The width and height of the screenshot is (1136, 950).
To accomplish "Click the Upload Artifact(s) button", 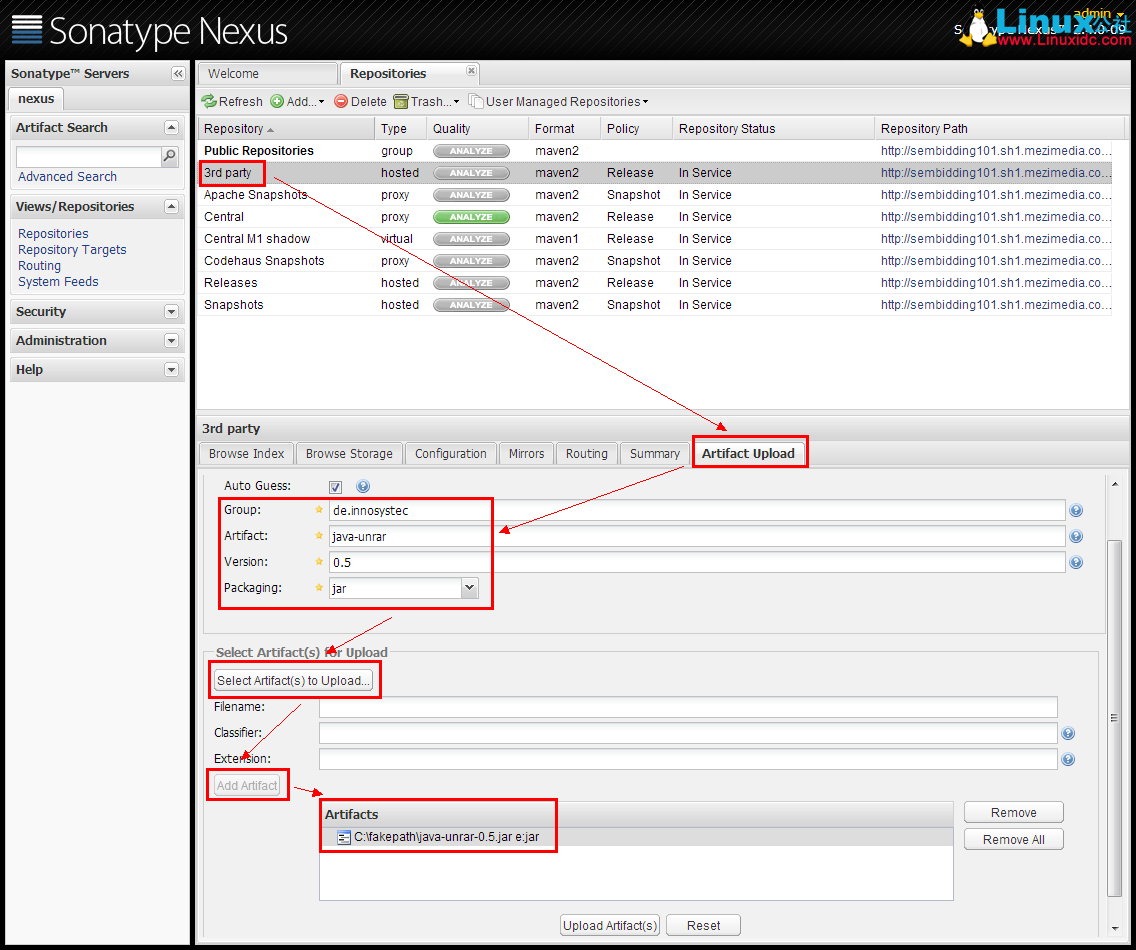I will click(610, 925).
